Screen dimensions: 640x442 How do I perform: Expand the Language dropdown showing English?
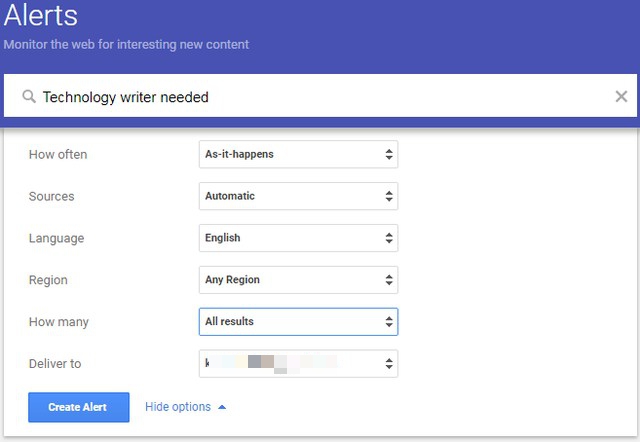[x=298, y=238]
